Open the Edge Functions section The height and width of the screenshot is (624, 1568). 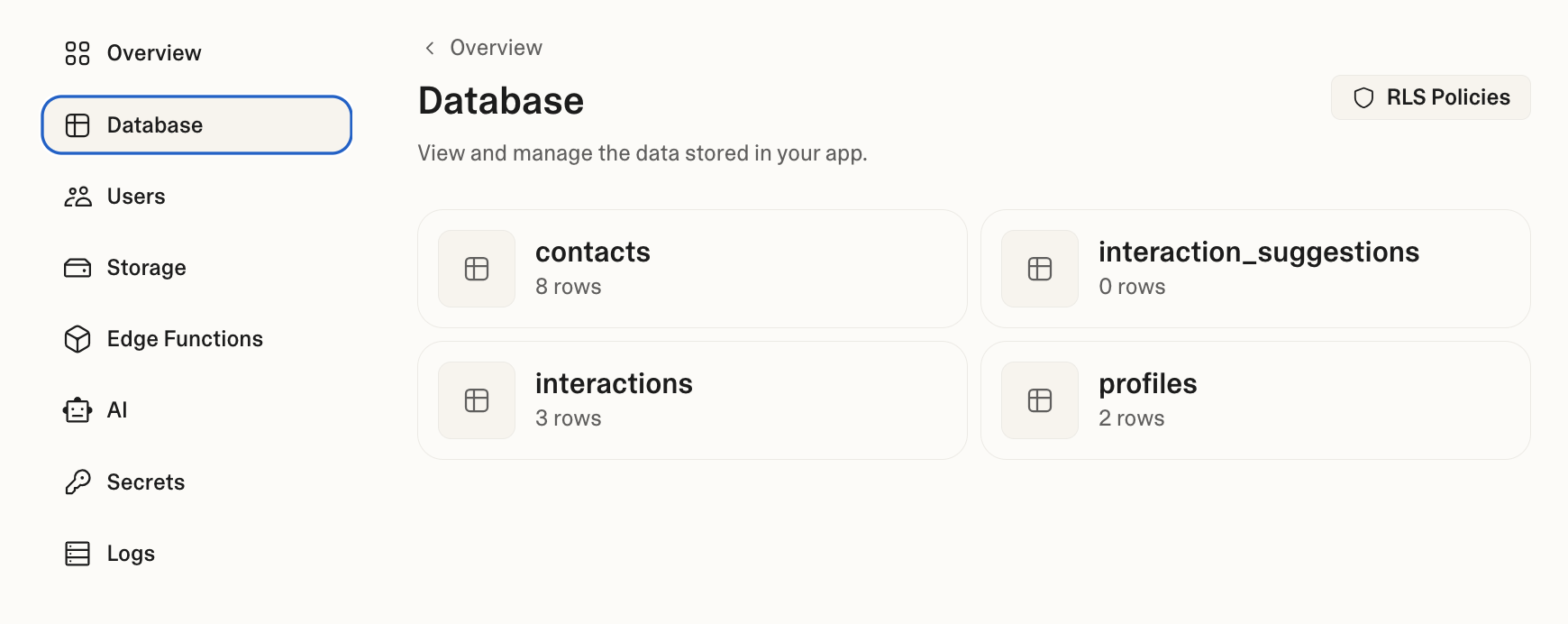[185, 339]
